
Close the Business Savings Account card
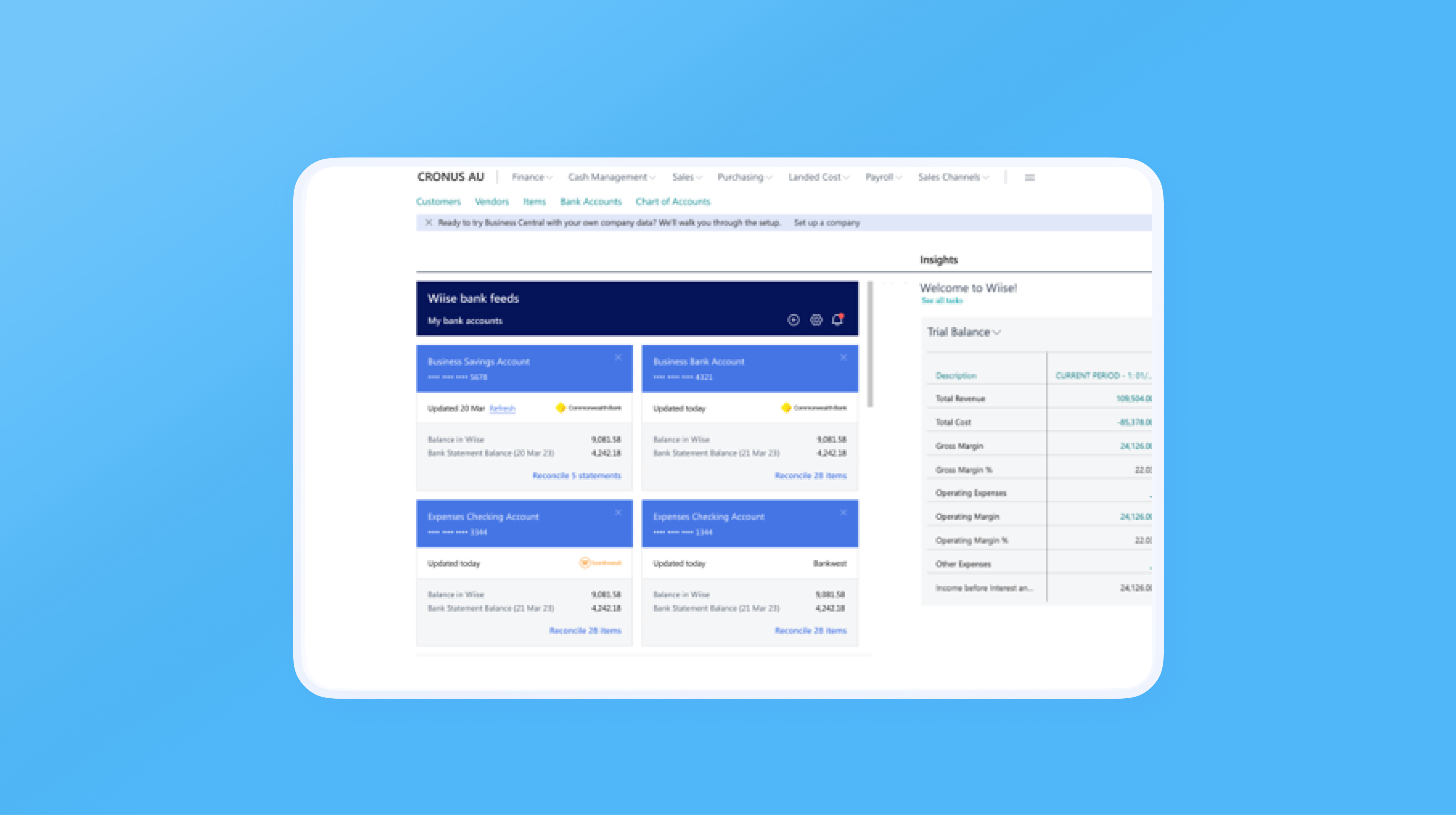click(x=618, y=357)
